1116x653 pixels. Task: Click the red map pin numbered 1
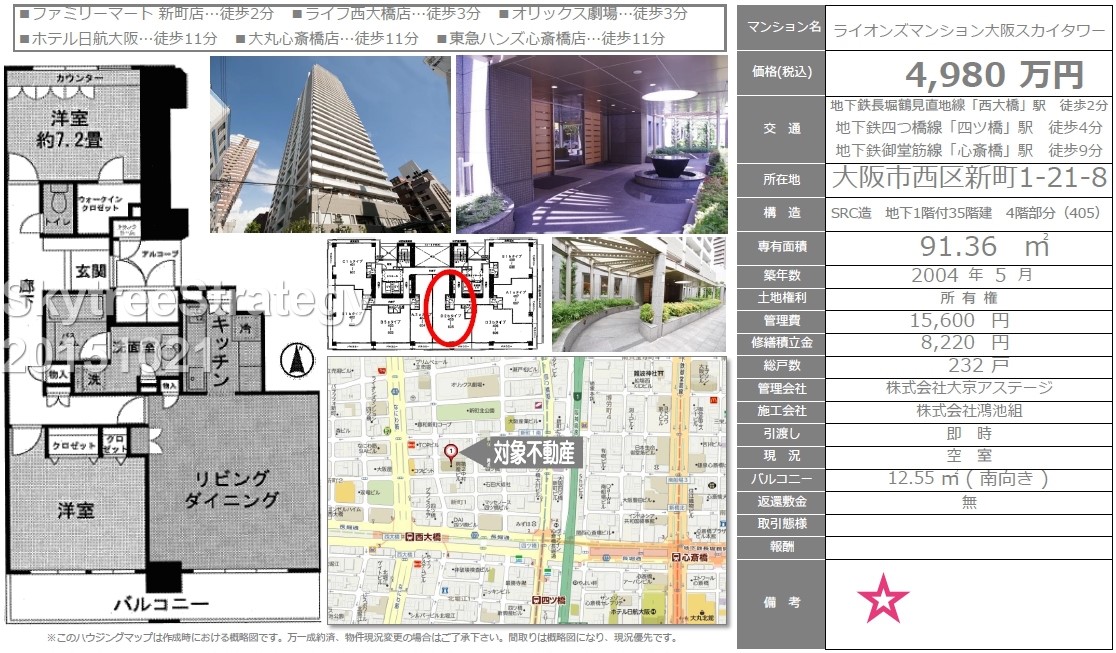451,453
